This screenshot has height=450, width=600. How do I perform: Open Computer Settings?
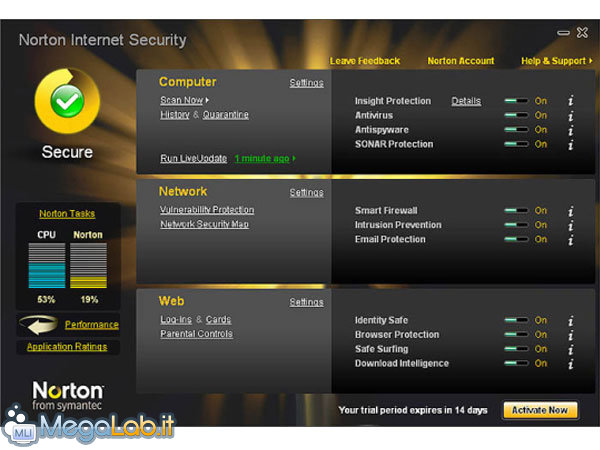coord(307,83)
